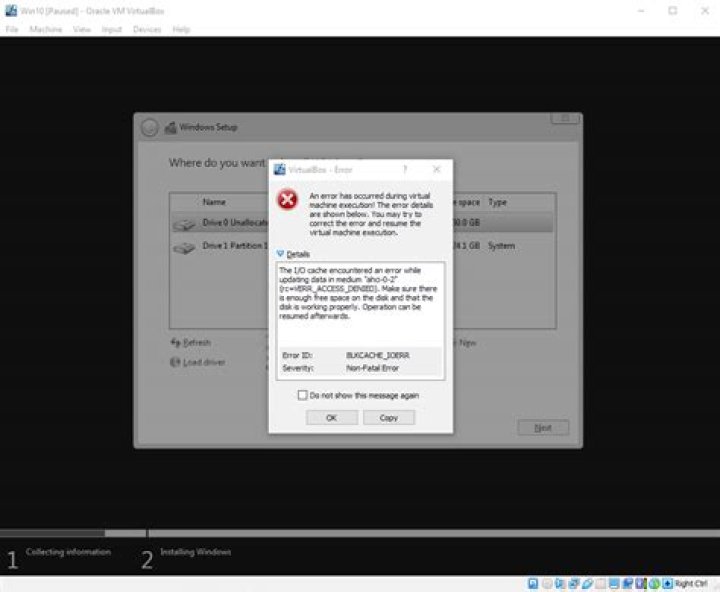The image size is (720, 592).
Task: Click the 'Collecting information' step label
Action: pyautogui.click(x=68, y=552)
